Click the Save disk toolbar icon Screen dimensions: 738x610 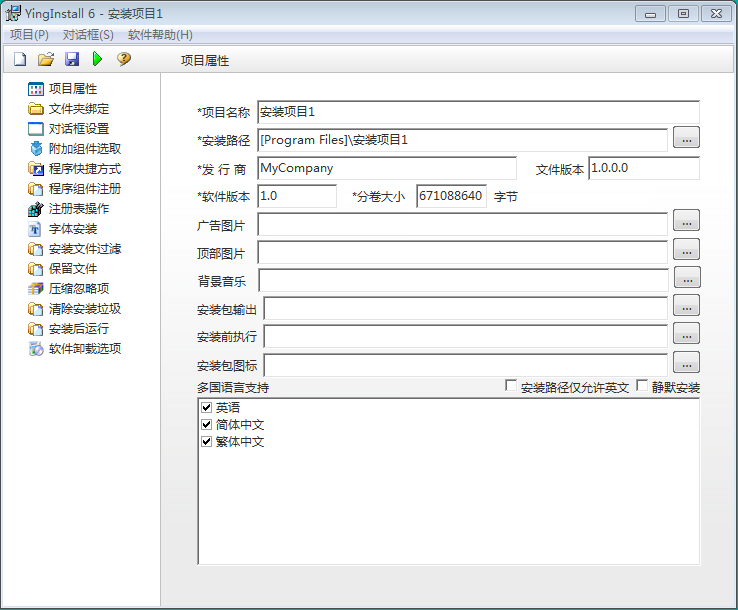pos(72,60)
